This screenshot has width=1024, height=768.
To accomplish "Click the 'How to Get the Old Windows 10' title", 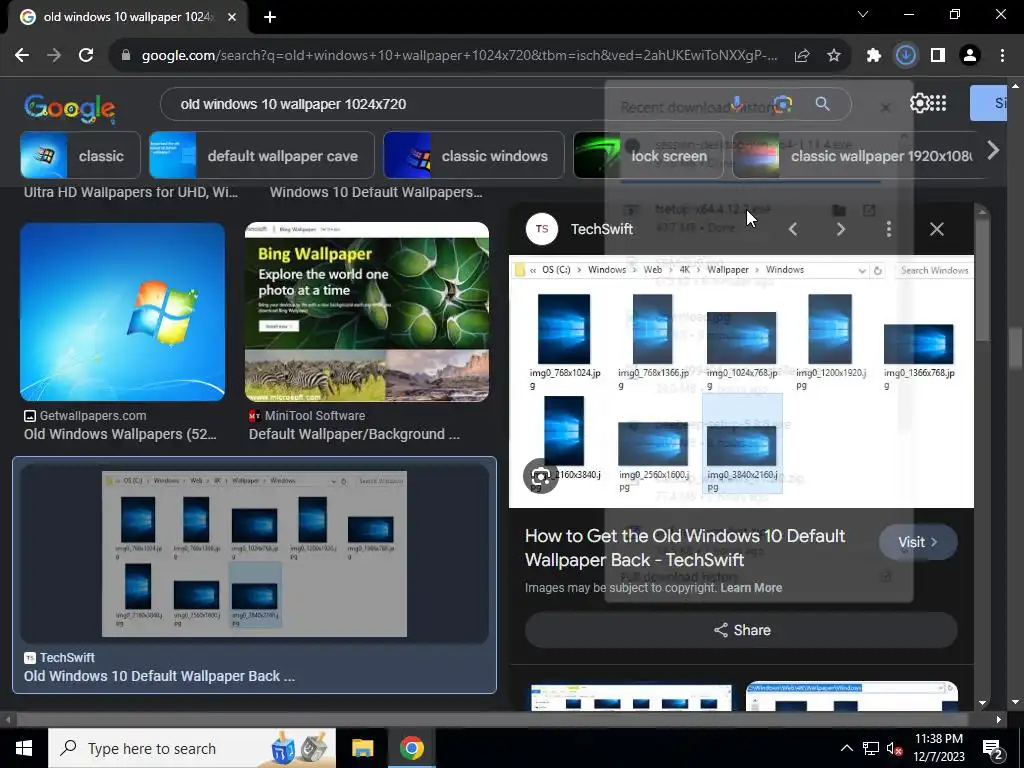I will point(685,548).
